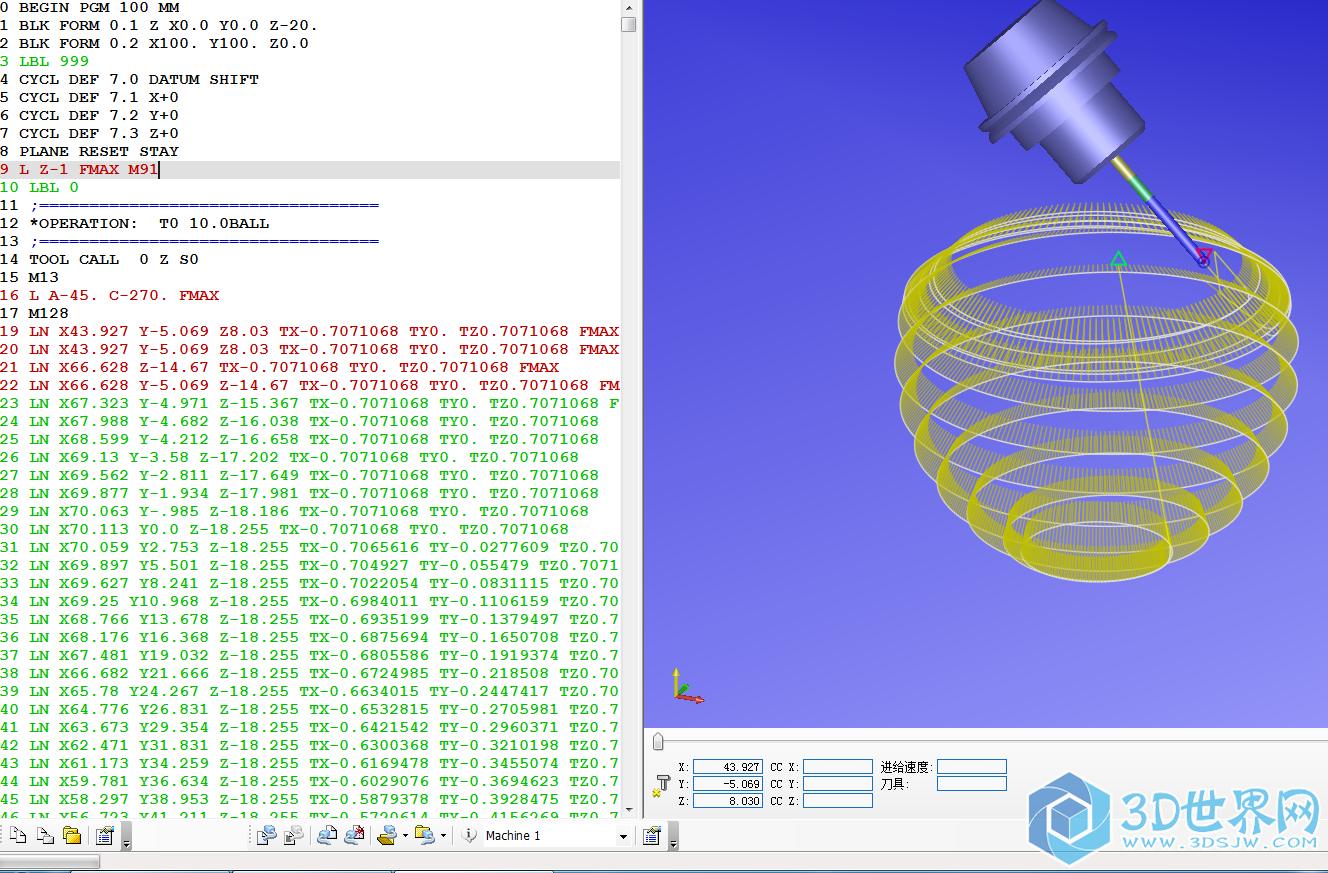Select line 9 L Z-1 FMAX M91
This screenshot has width=1328, height=873.
[x=310, y=169]
